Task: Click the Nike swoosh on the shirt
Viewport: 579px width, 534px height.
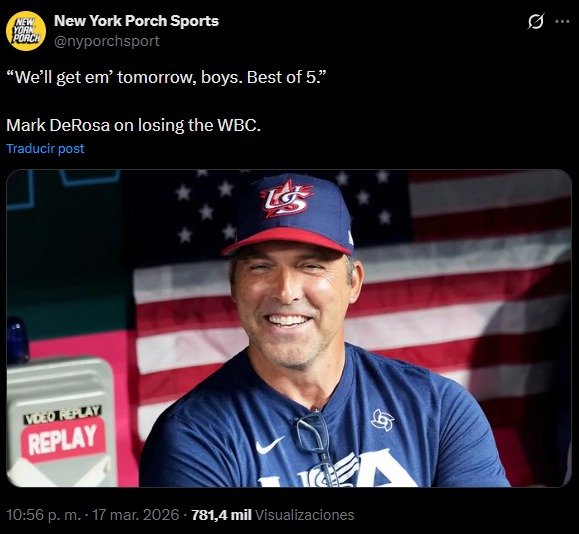Action: tap(269, 445)
